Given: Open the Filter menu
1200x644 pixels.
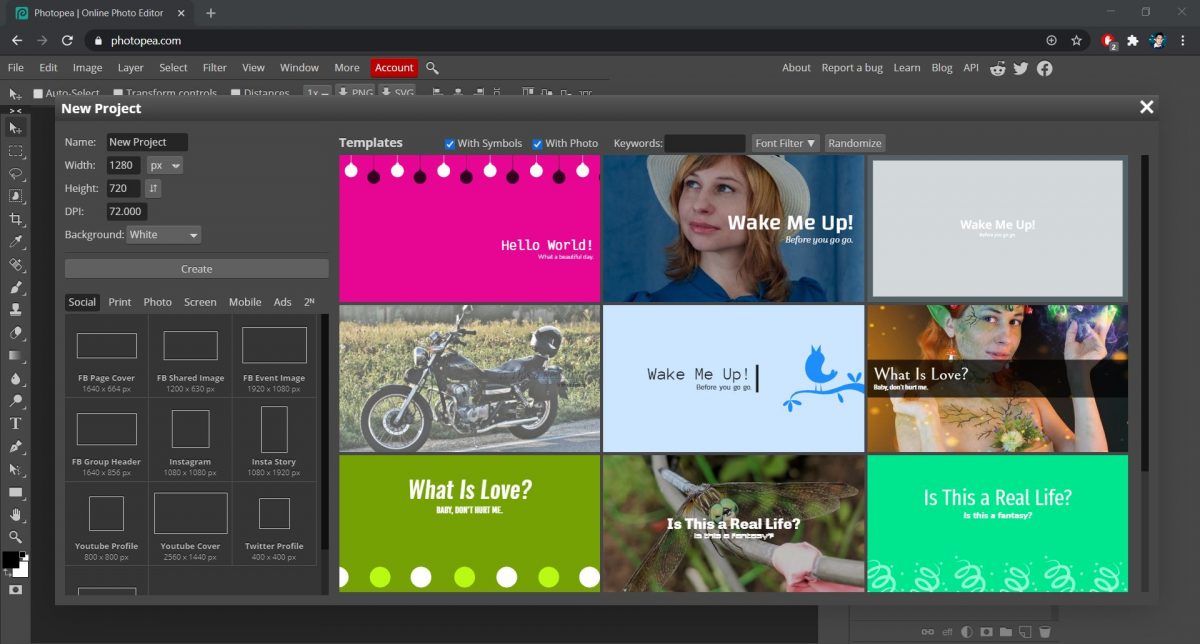Looking at the screenshot, I should click(x=214, y=67).
